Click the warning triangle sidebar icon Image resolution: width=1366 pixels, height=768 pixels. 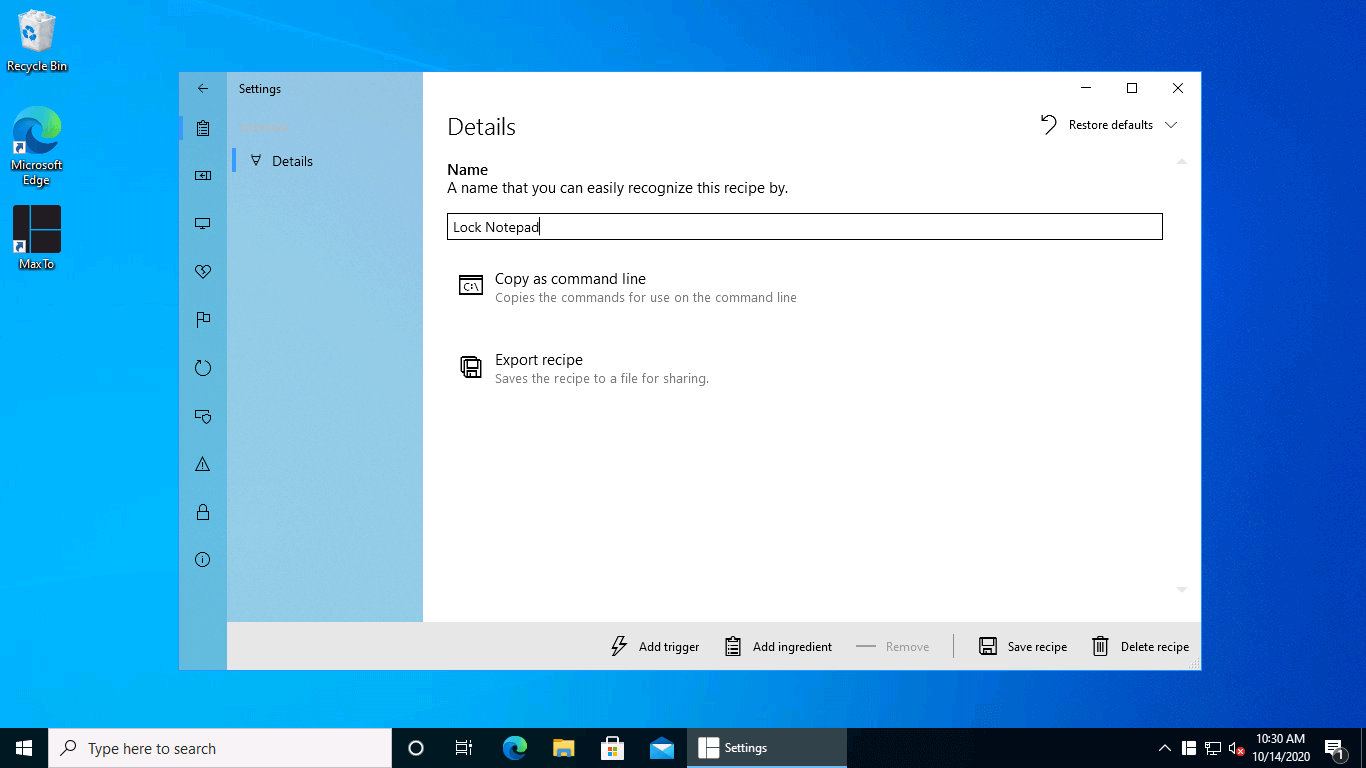203,464
